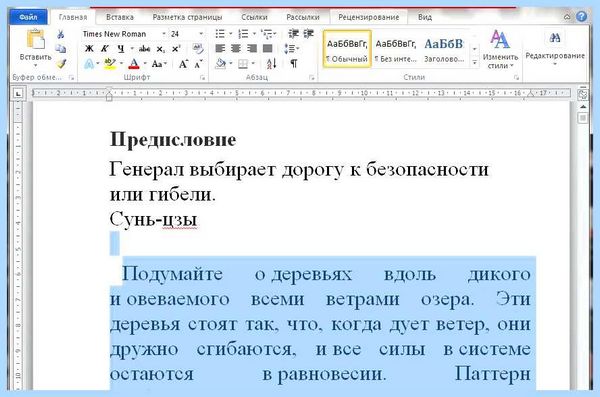Click the Clear Formatting eraser icon

(x=198, y=49)
